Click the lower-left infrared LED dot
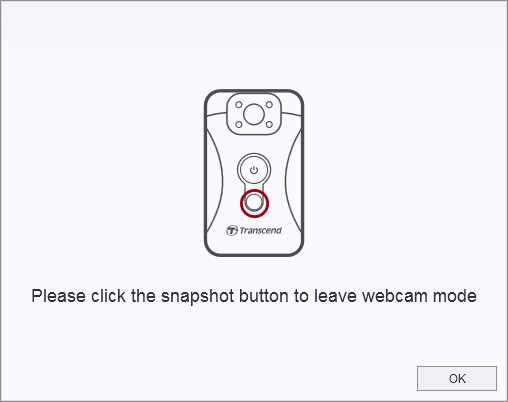The width and height of the screenshot is (508, 402). pos(239,125)
